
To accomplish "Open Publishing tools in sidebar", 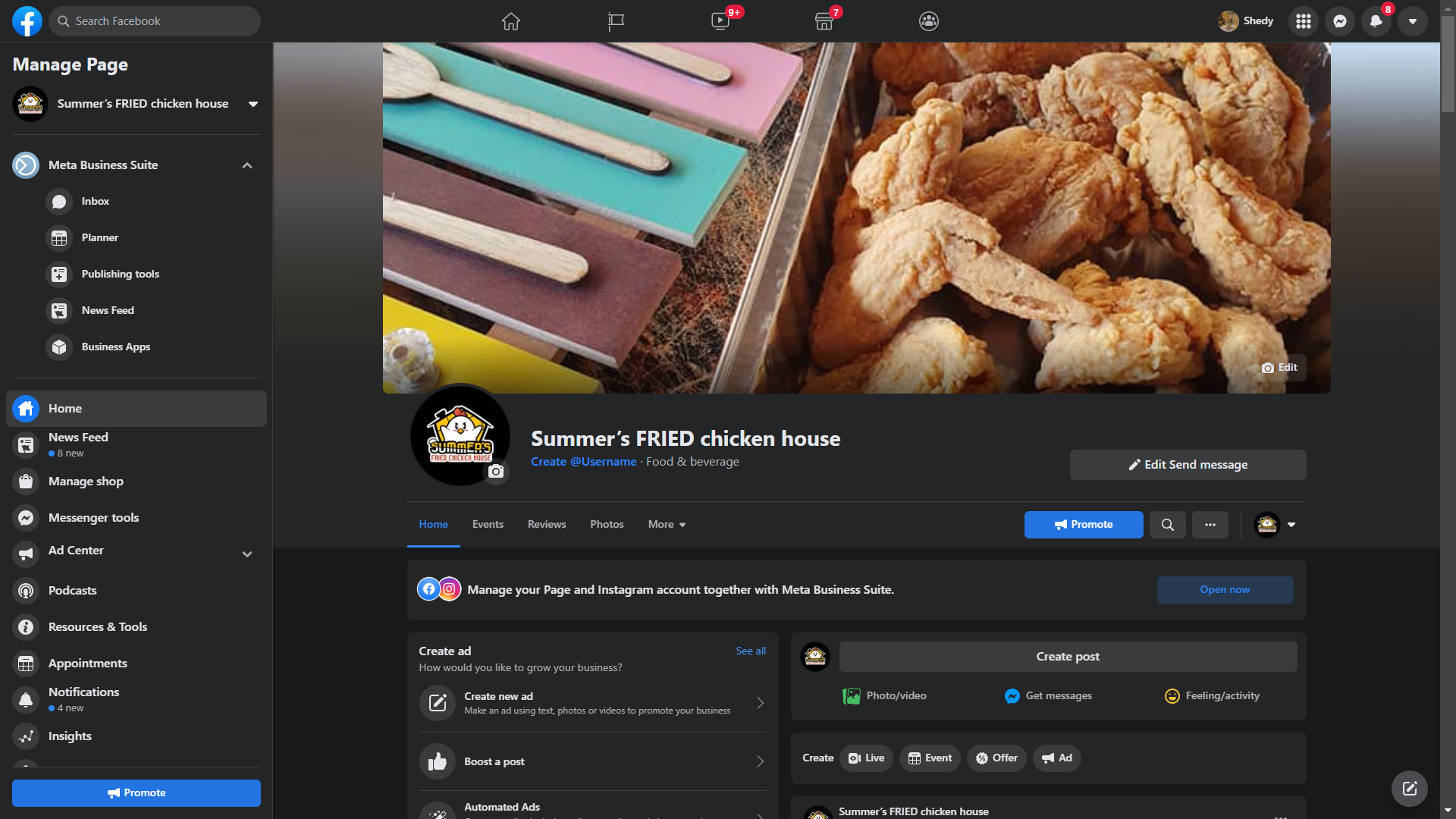I will pyautogui.click(x=120, y=275).
